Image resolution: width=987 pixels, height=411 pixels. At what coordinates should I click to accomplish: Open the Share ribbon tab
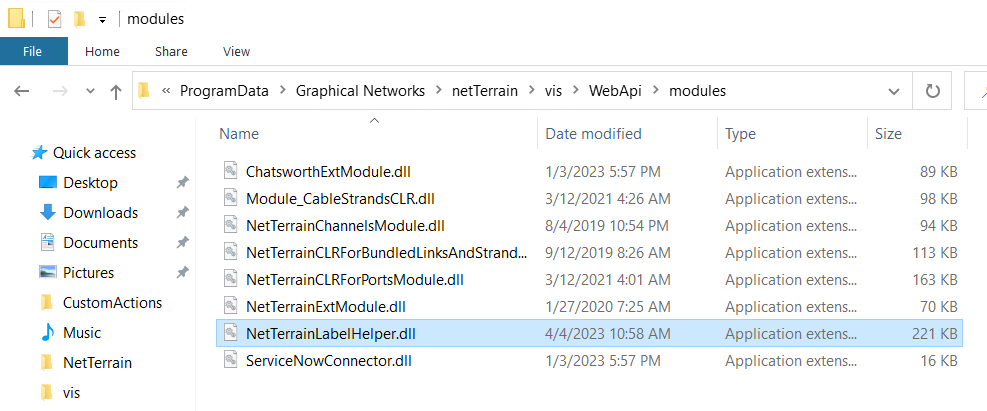coord(171,51)
